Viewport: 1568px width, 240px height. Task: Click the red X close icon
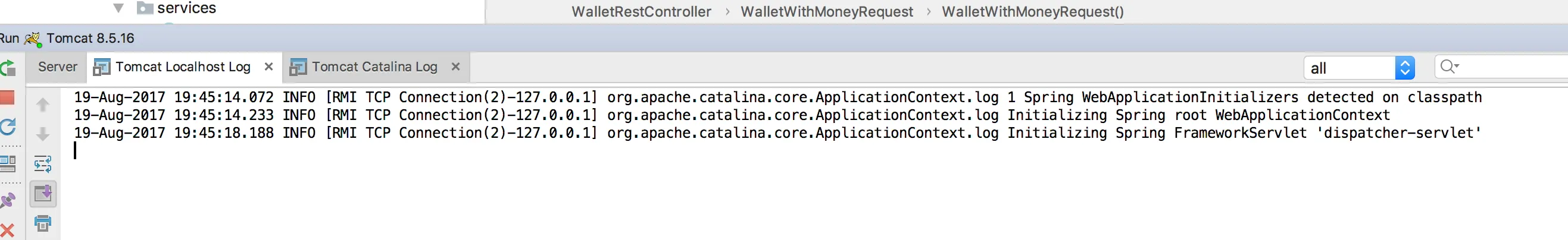(7, 230)
